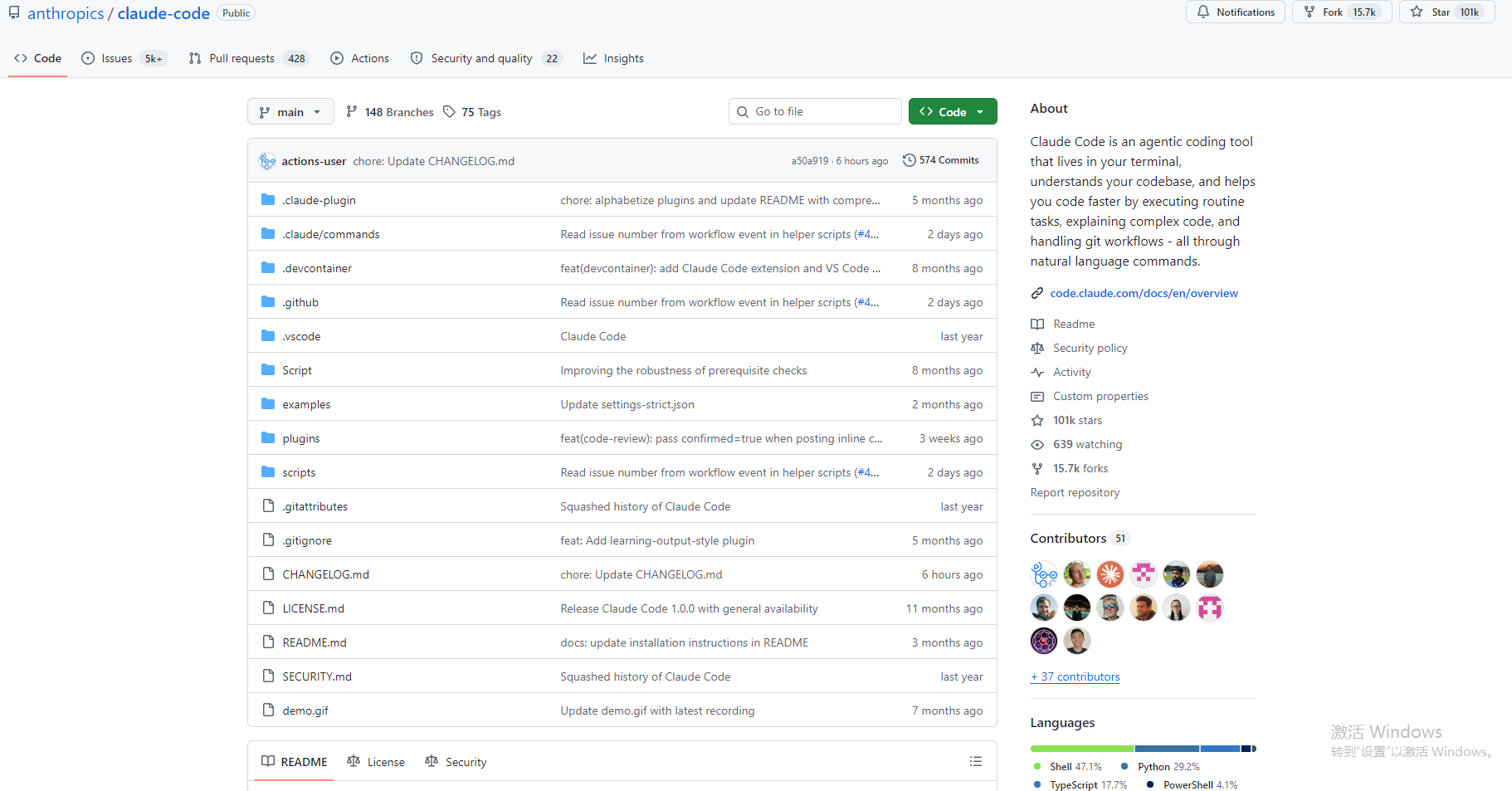Click the Python segment in language bar
This screenshot has width=1512, height=791.
1167,749
